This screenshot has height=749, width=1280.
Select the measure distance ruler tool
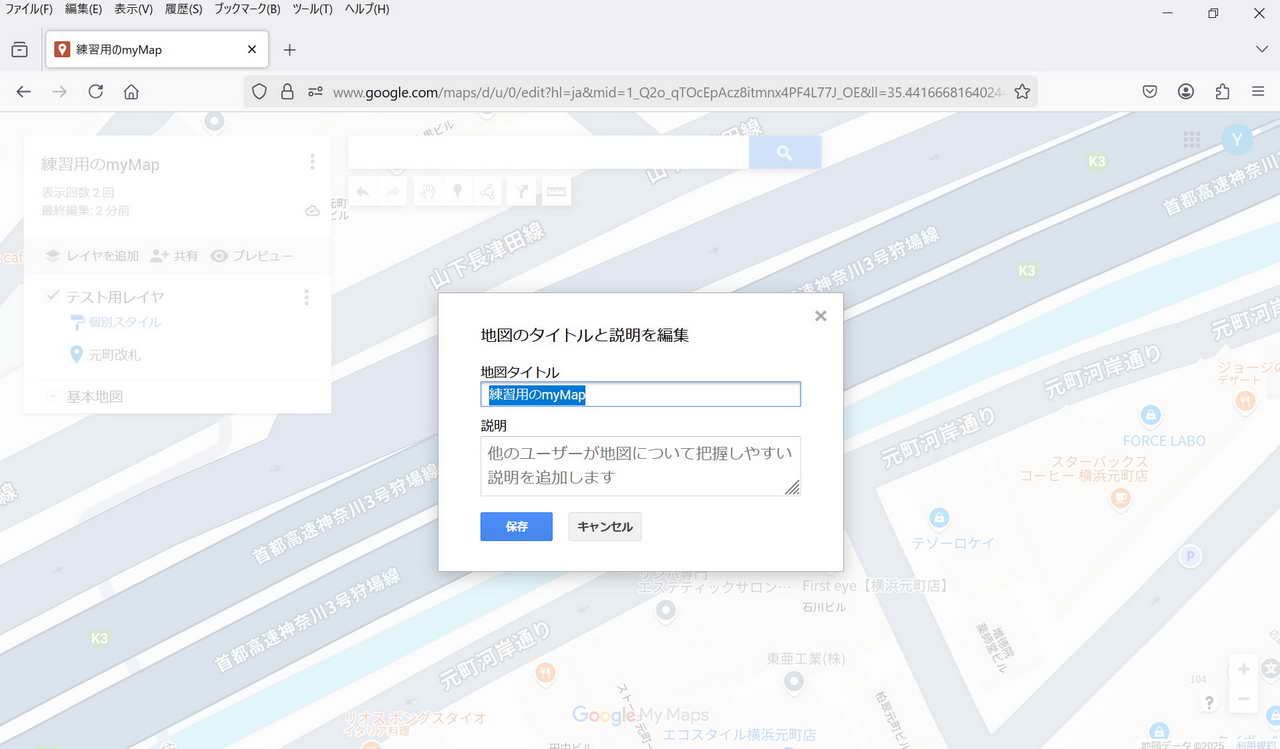tap(557, 191)
